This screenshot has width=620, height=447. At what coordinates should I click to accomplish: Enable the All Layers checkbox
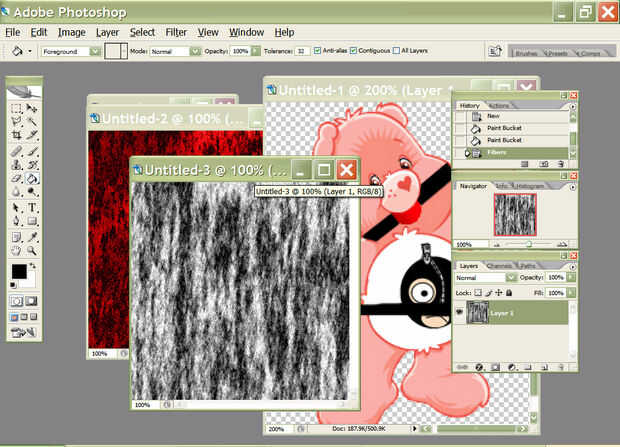[x=396, y=51]
